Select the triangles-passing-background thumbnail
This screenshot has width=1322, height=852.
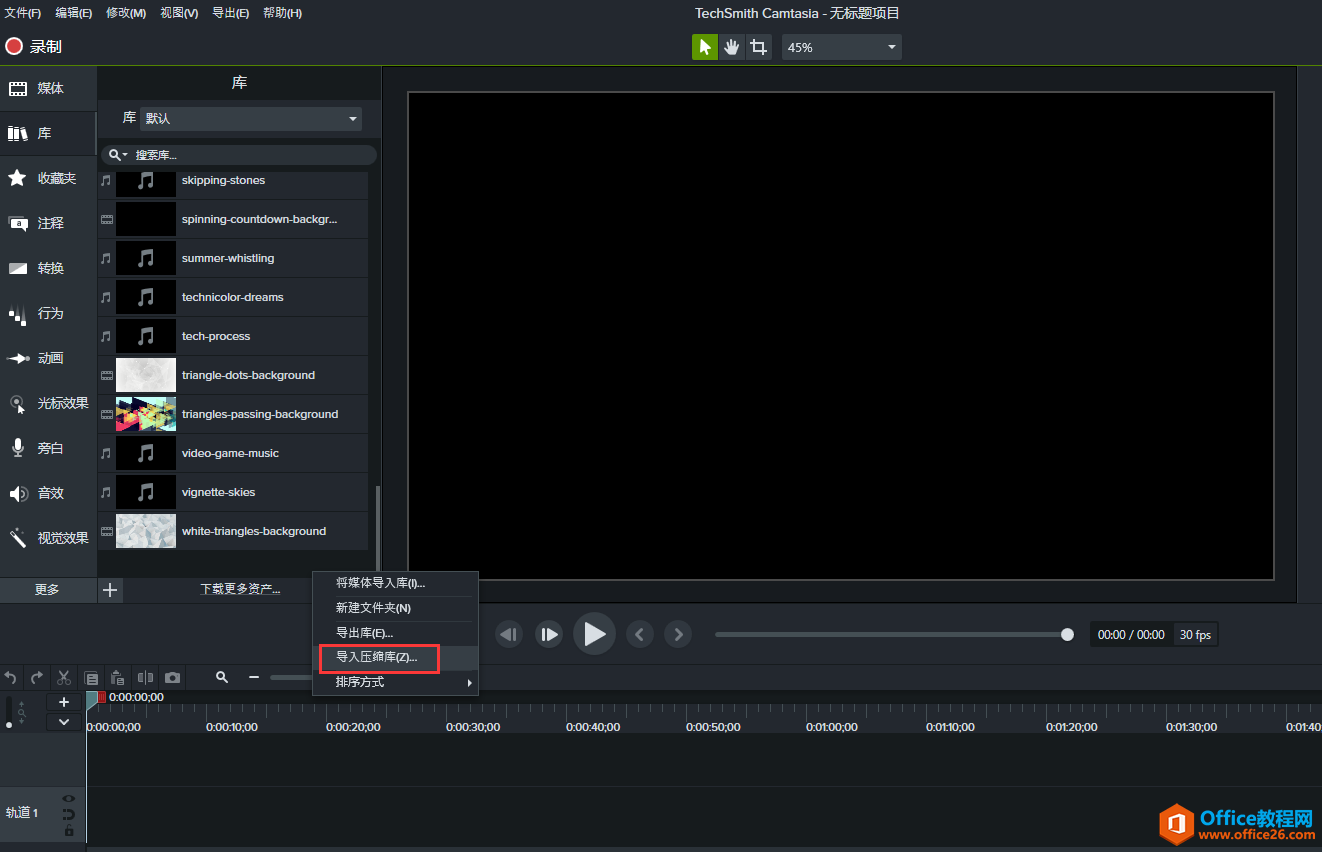tap(146, 414)
